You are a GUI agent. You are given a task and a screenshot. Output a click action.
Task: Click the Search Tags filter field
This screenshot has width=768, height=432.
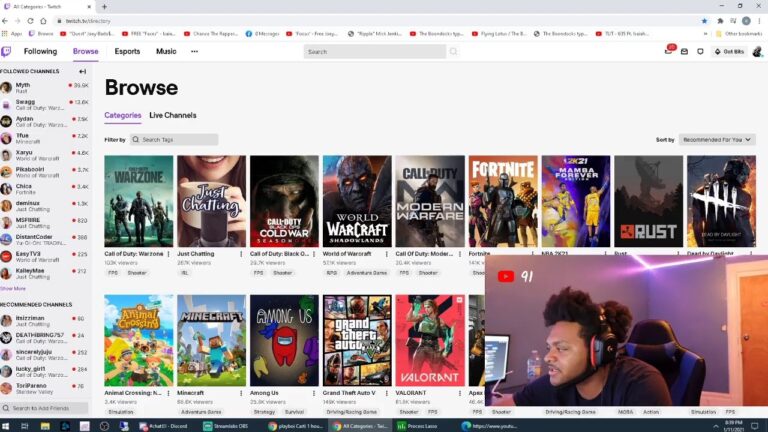[x=174, y=140]
